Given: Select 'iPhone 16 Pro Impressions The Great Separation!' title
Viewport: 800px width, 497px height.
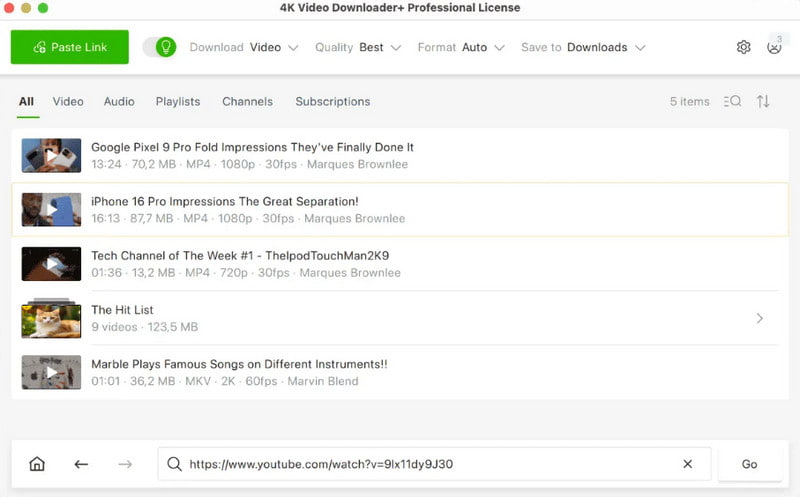Looking at the screenshot, I should 225,202.
